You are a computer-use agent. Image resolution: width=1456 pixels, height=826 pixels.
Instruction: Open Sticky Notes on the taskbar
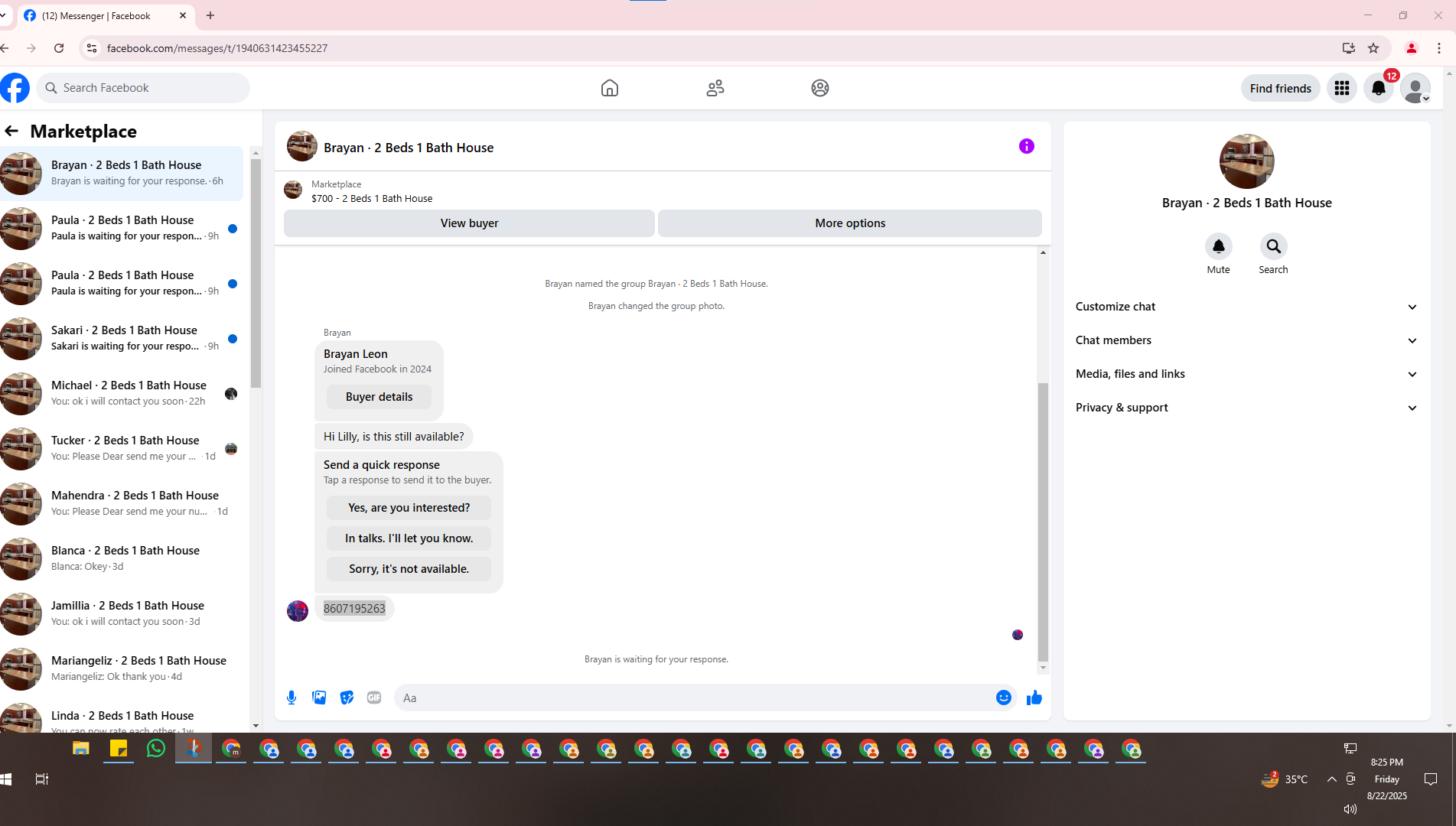click(x=119, y=749)
